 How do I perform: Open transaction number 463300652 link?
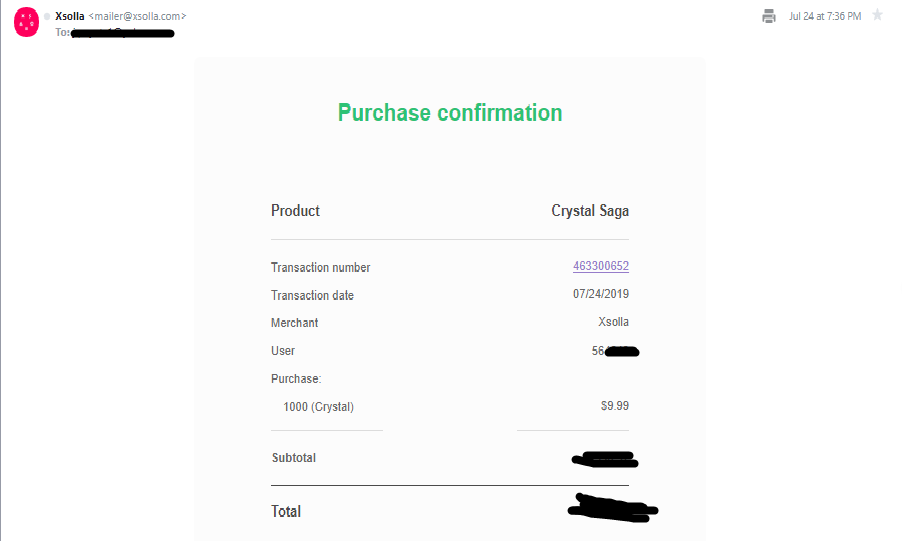(x=600, y=266)
